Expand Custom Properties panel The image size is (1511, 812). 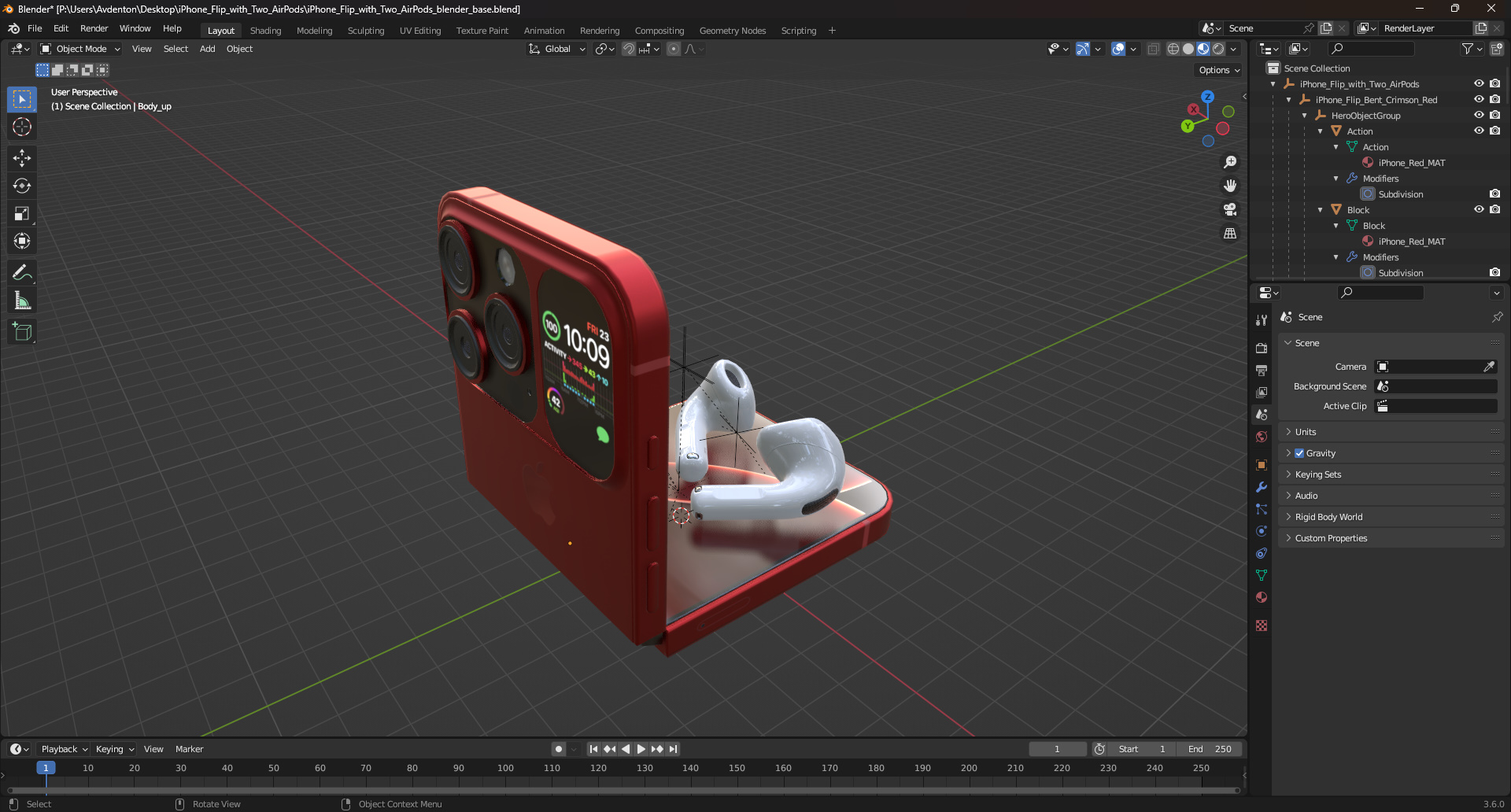1391,538
